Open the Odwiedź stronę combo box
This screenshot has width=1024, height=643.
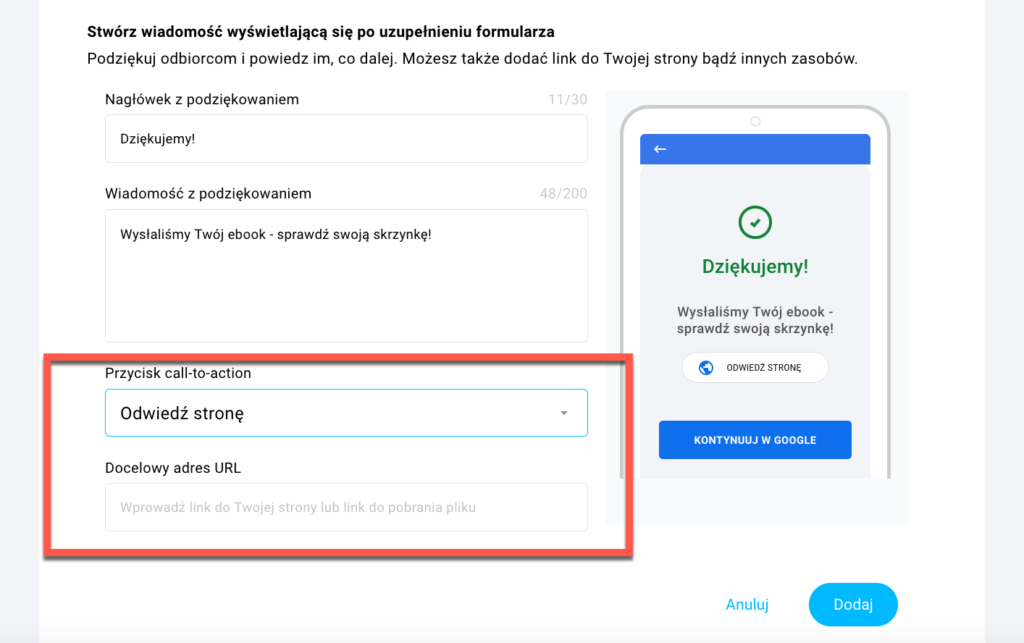(x=346, y=413)
